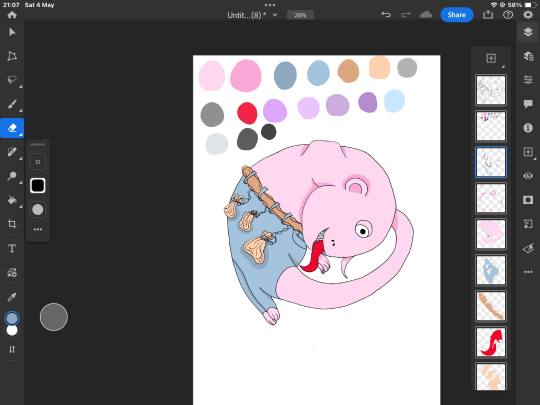540x405 pixels.
Task: Open more eraser options ellipsis
Action: tap(38, 229)
